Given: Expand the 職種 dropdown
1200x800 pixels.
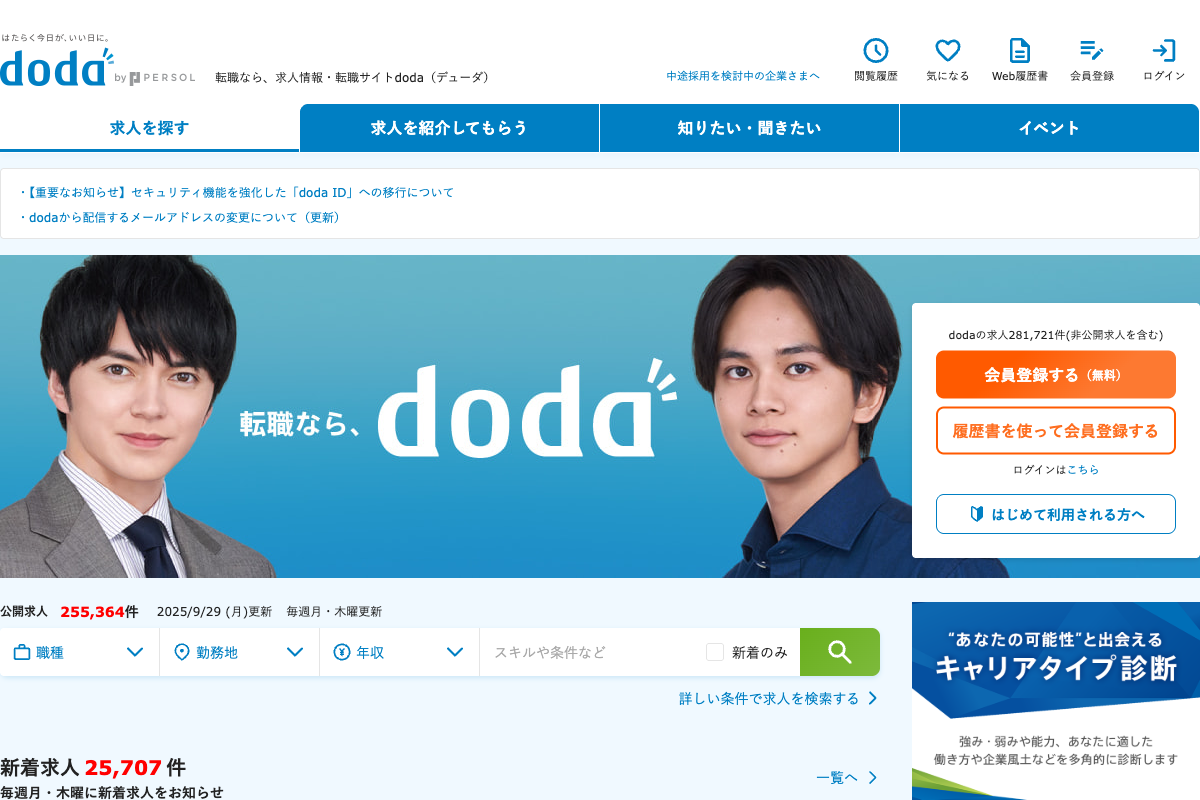Looking at the screenshot, I should pyautogui.click(x=80, y=652).
